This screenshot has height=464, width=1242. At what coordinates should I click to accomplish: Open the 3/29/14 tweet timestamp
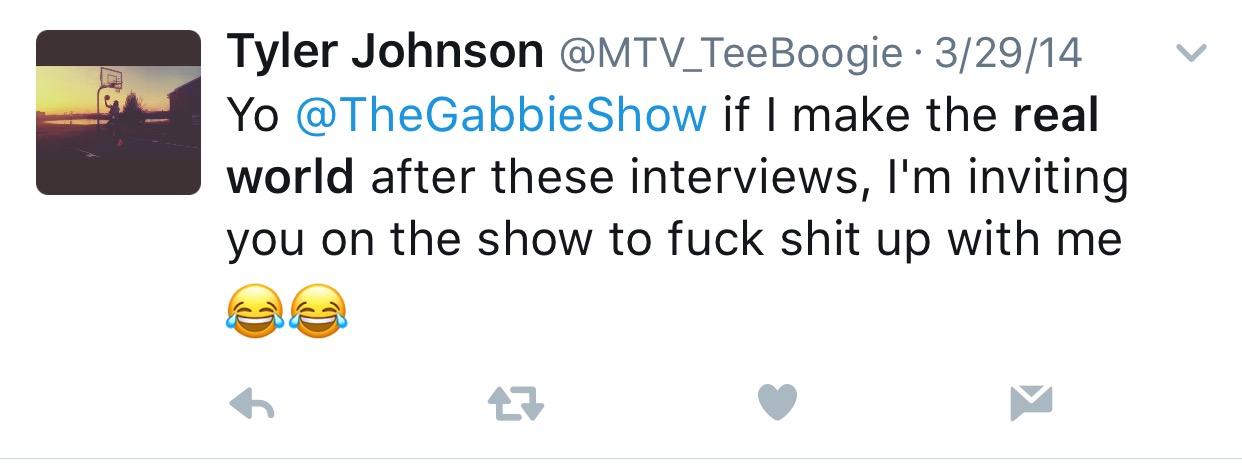1008,54
